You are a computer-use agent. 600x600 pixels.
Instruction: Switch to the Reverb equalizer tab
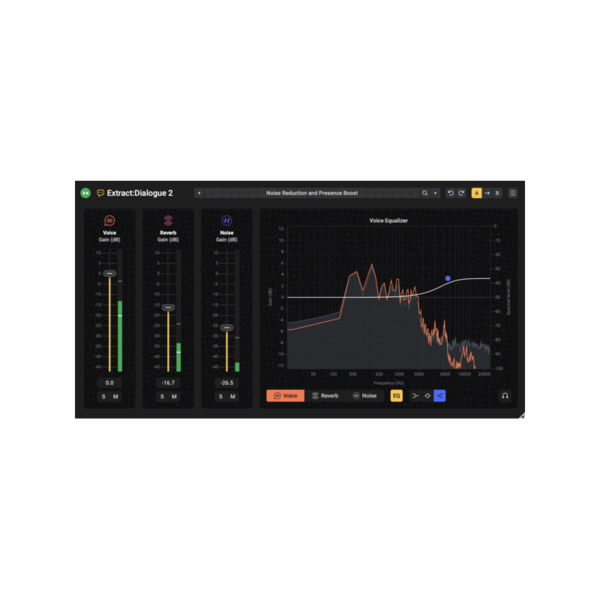(325, 396)
